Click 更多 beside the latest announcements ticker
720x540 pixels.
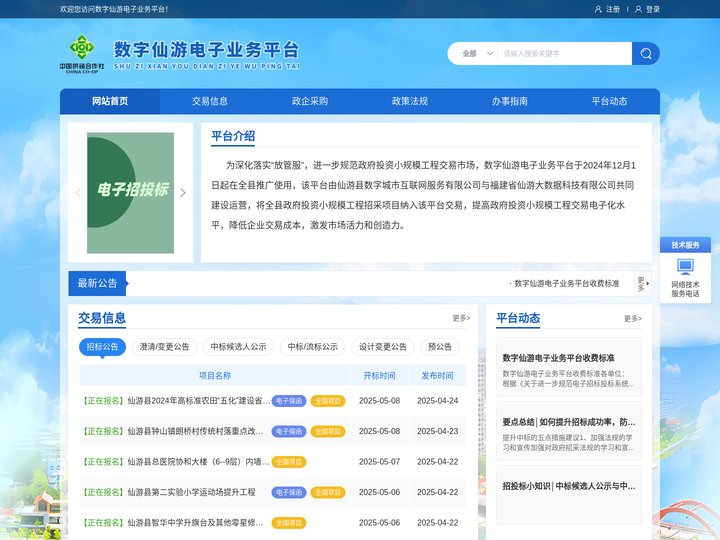(643, 283)
